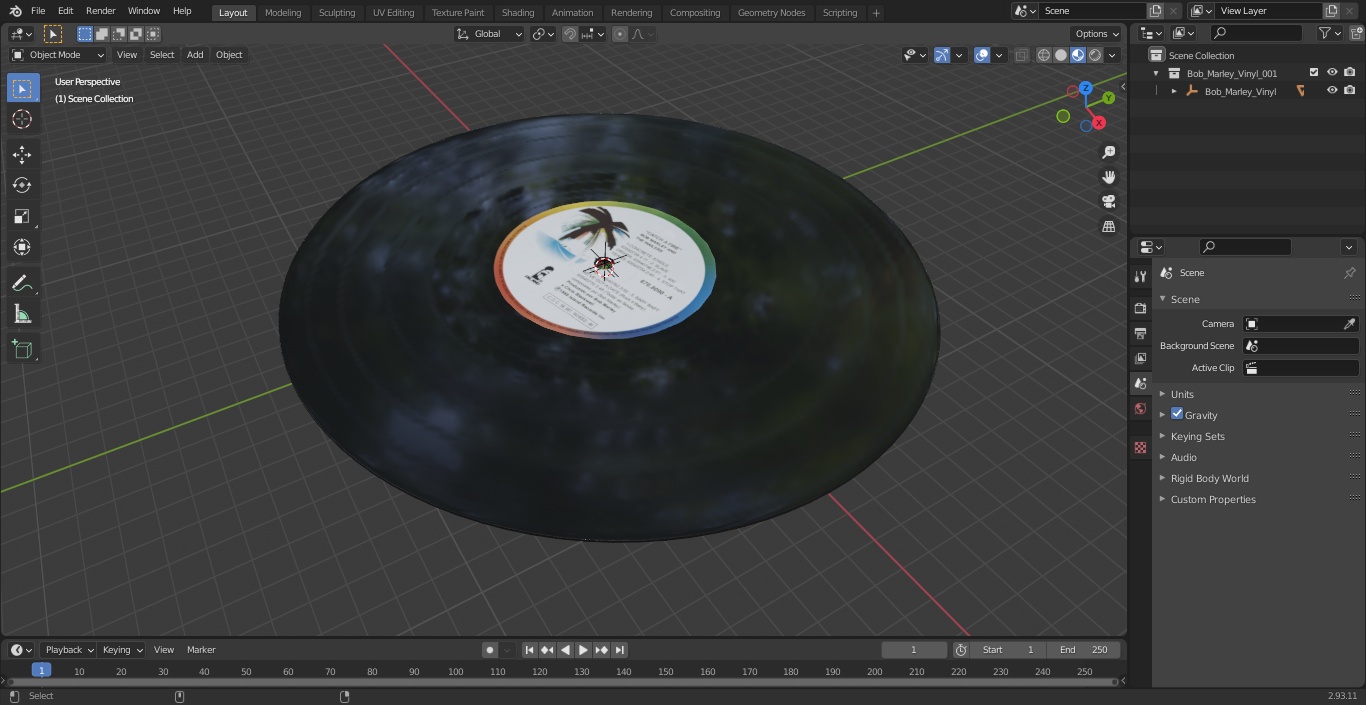Choose the Transform tool
Screen dimensions: 1366x705
click(x=22, y=247)
